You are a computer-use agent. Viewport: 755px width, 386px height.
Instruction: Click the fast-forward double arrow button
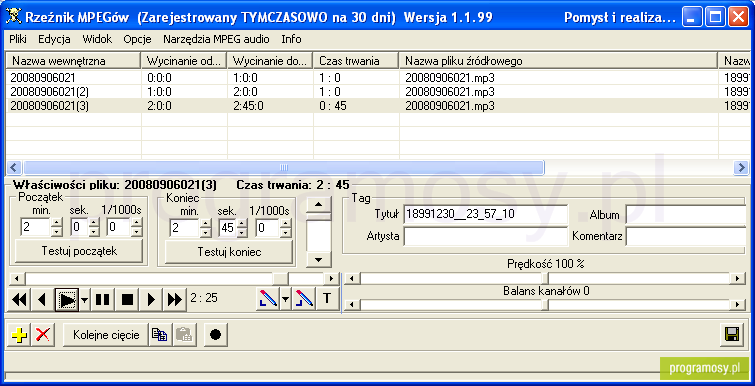pos(175,299)
